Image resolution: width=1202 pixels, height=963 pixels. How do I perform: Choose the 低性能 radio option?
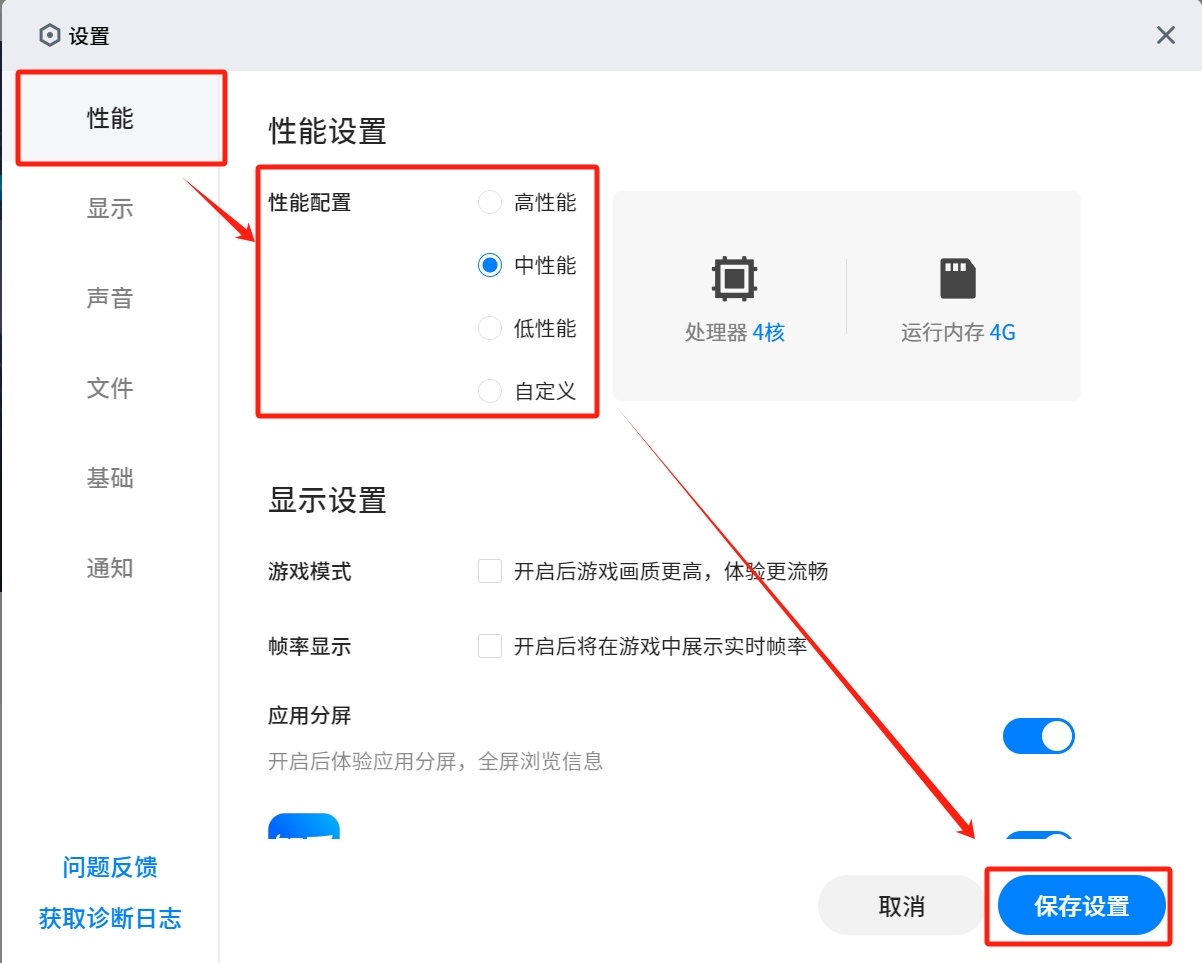489,328
